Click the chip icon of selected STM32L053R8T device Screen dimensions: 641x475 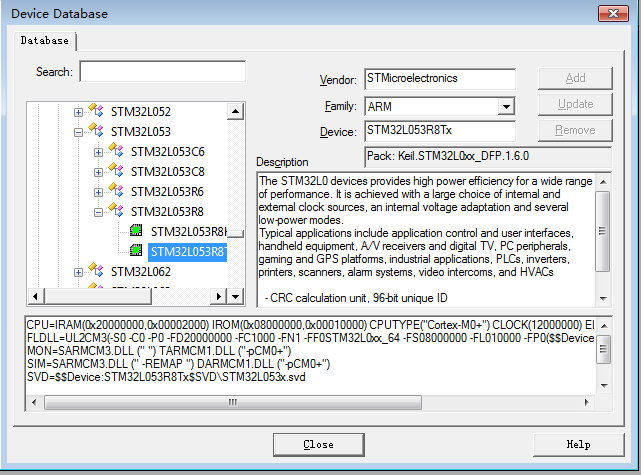(x=136, y=250)
